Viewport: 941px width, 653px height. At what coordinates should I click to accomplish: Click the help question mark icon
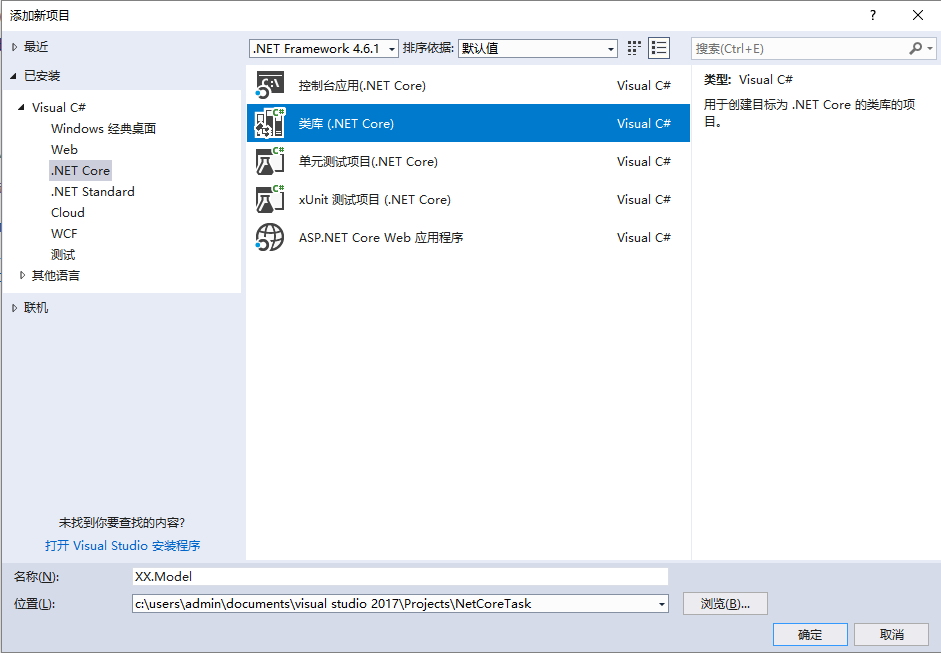(x=873, y=16)
